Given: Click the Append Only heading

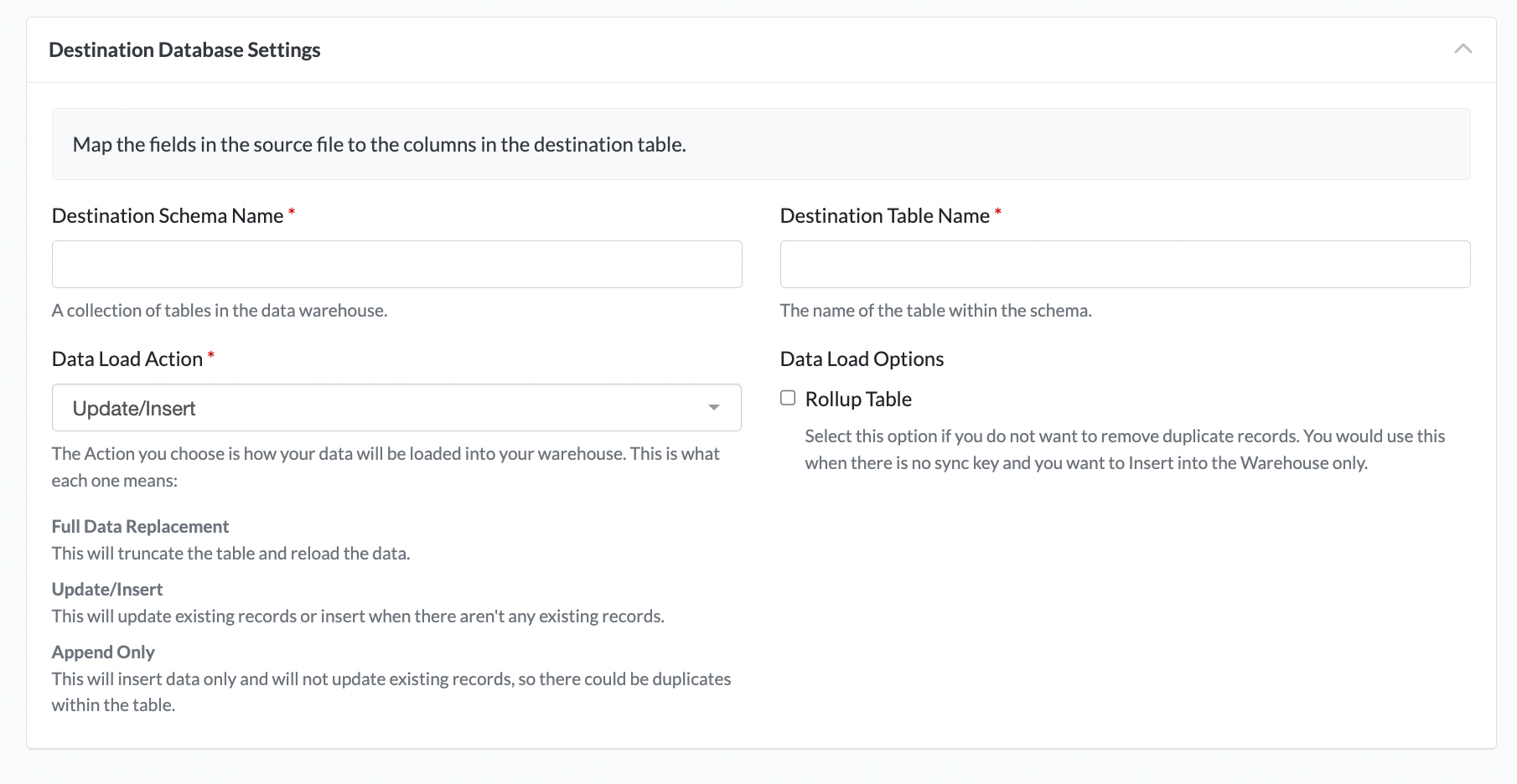Looking at the screenshot, I should [103, 652].
